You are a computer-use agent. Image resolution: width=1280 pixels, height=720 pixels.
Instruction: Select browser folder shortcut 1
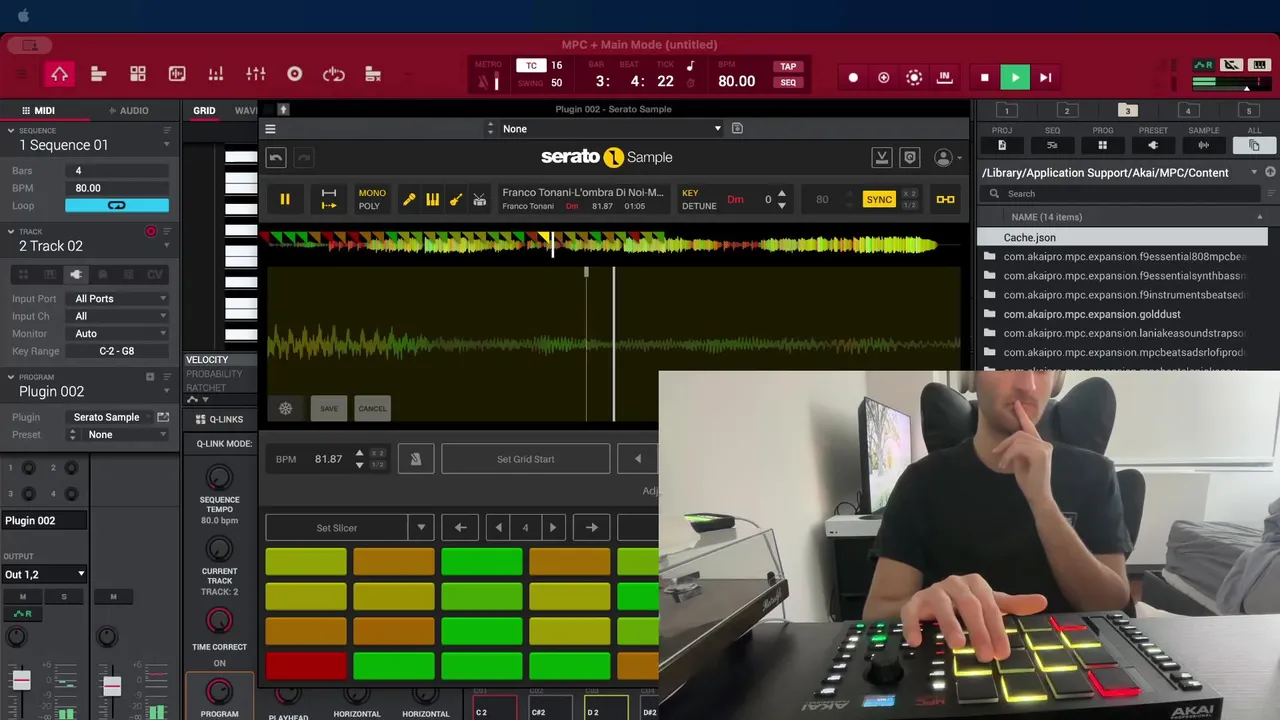pyautogui.click(x=1007, y=110)
